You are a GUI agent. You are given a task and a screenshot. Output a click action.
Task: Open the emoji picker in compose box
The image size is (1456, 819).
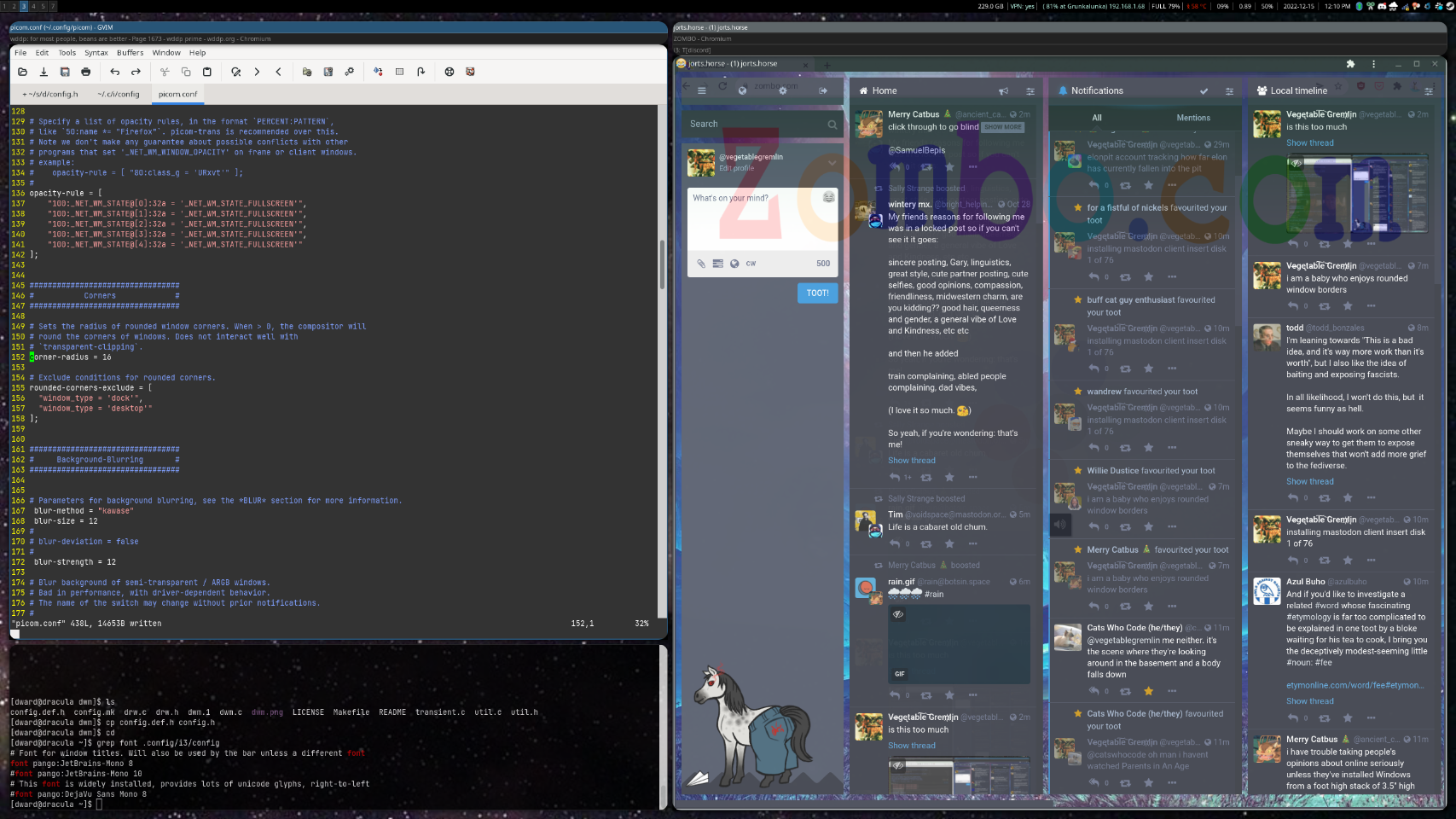point(828,198)
